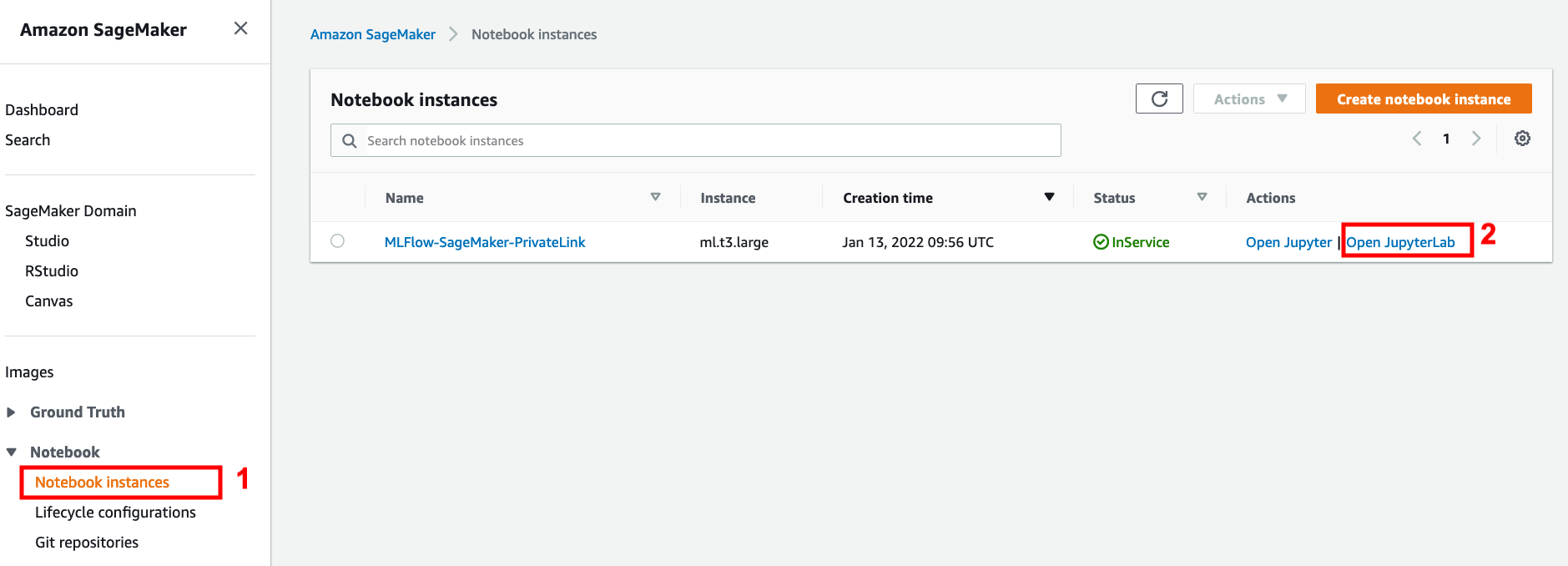
Task: Follow the Amazon SageMaker breadcrumb link
Action: coord(373,34)
